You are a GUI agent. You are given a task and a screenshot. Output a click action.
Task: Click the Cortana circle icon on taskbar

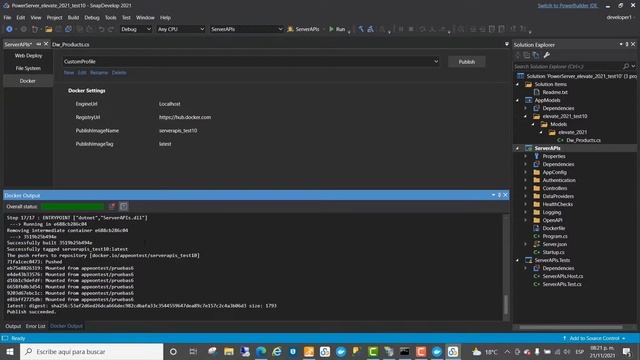(173, 351)
